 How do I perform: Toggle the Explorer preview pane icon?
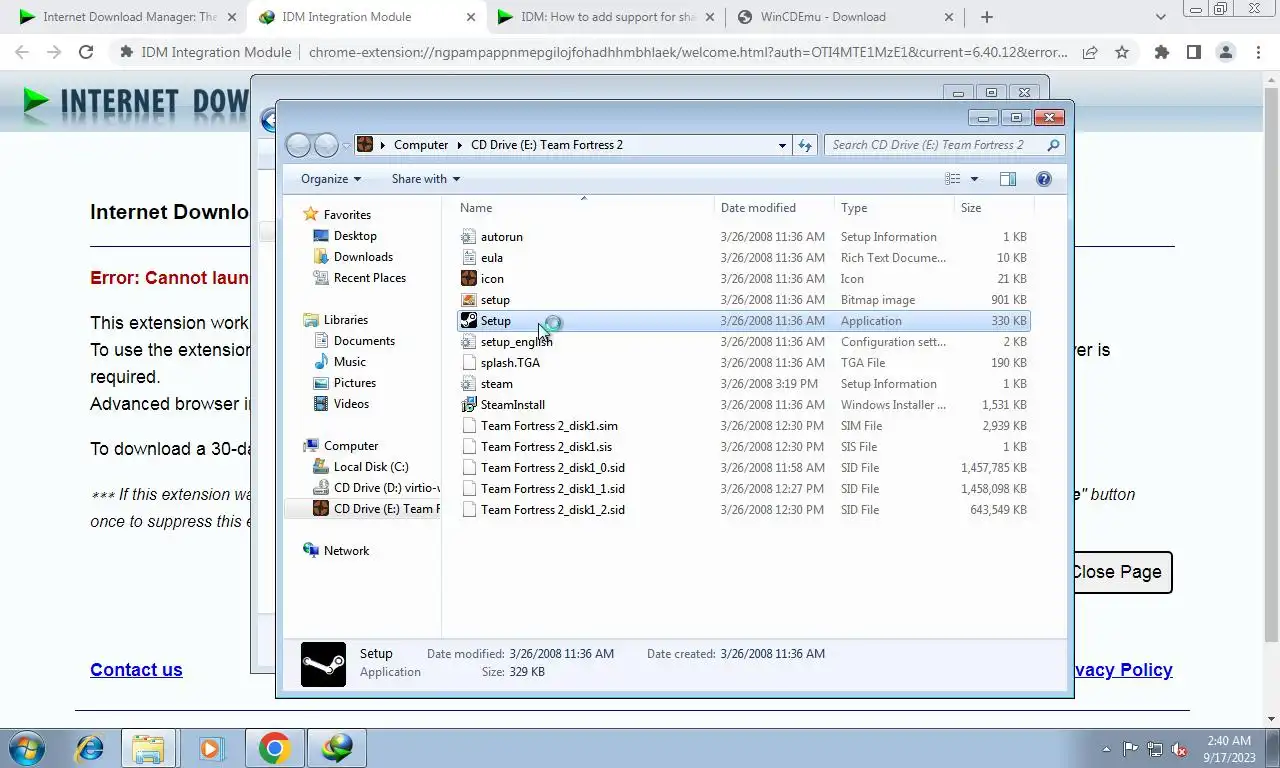pos(1008,179)
